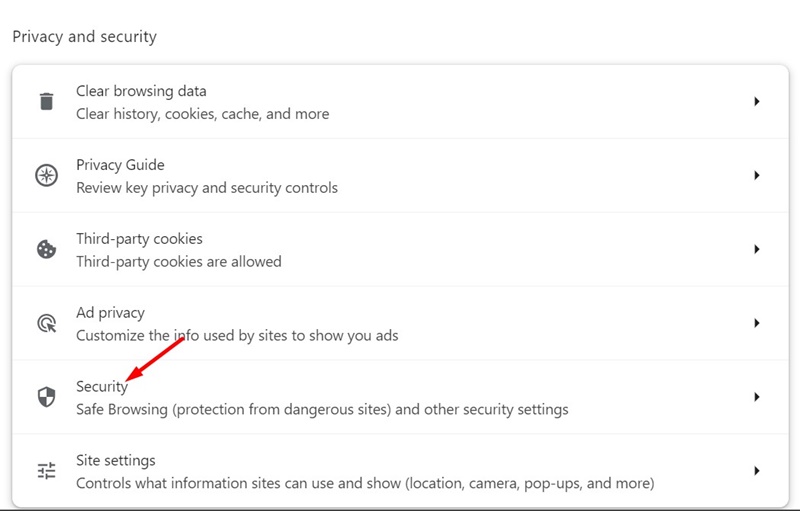Select the Privacy Guide title
This screenshot has width=800, height=511.
tap(120, 165)
